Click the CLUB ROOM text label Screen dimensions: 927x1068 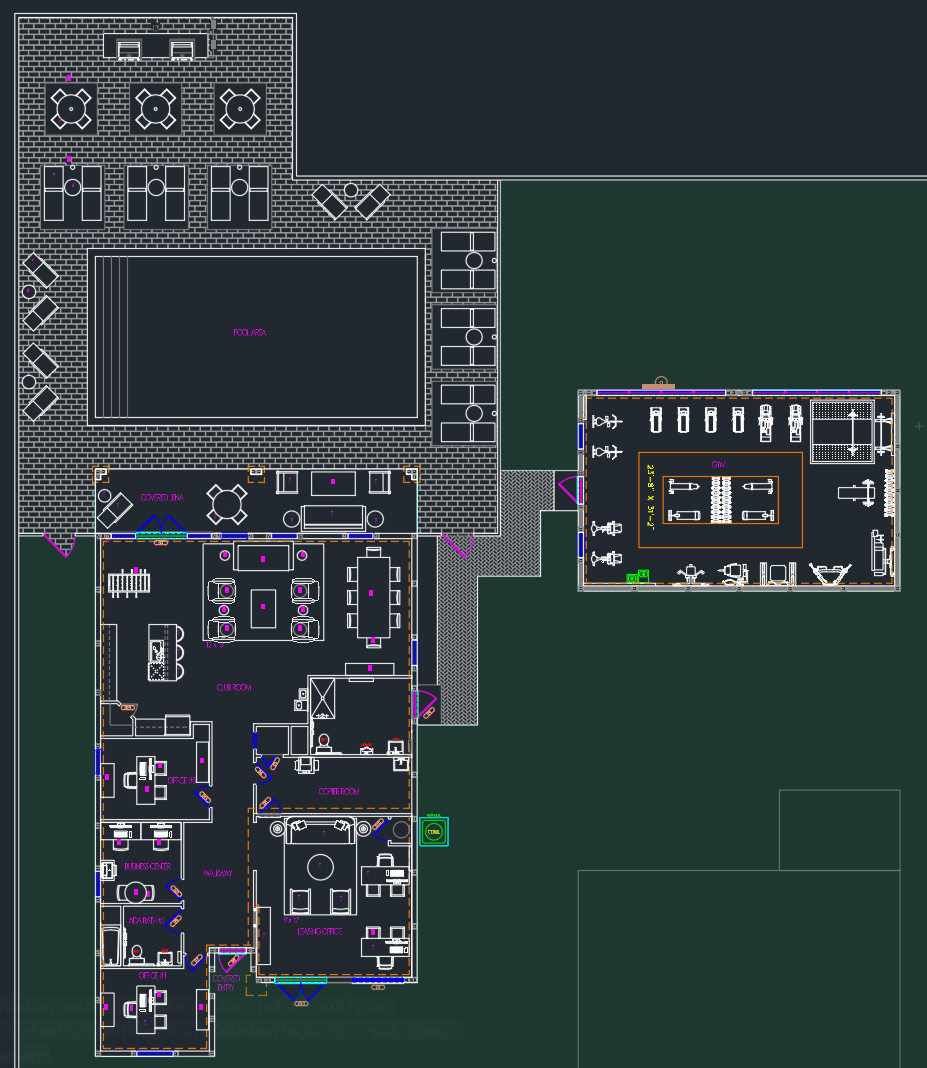click(234, 688)
